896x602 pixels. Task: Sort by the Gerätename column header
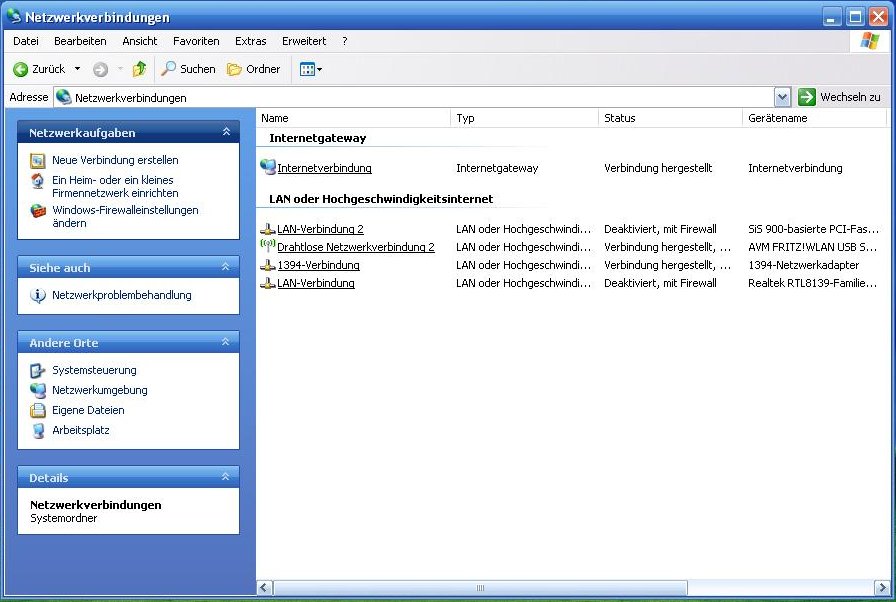[814, 118]
